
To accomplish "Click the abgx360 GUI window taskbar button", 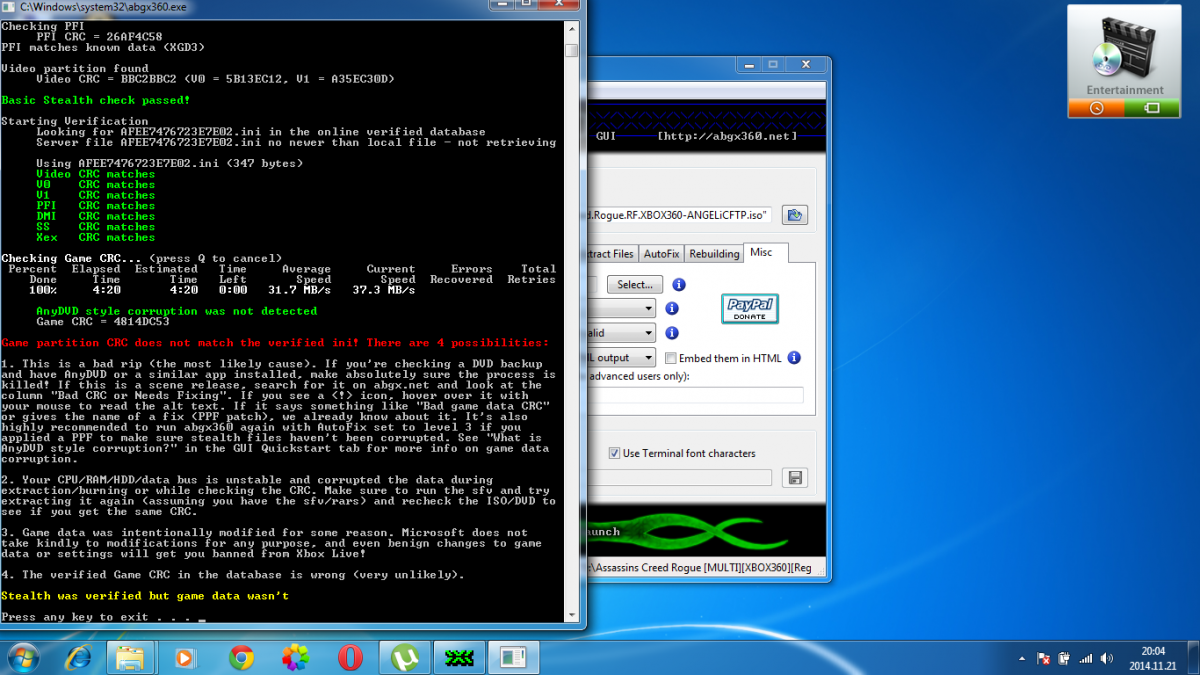I will tap(514, 657).
